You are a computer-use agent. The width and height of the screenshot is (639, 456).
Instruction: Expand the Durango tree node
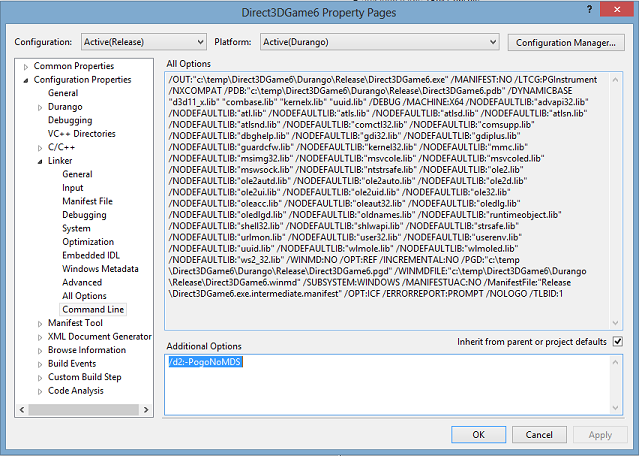pyautogui.click(x=40, y=107)
